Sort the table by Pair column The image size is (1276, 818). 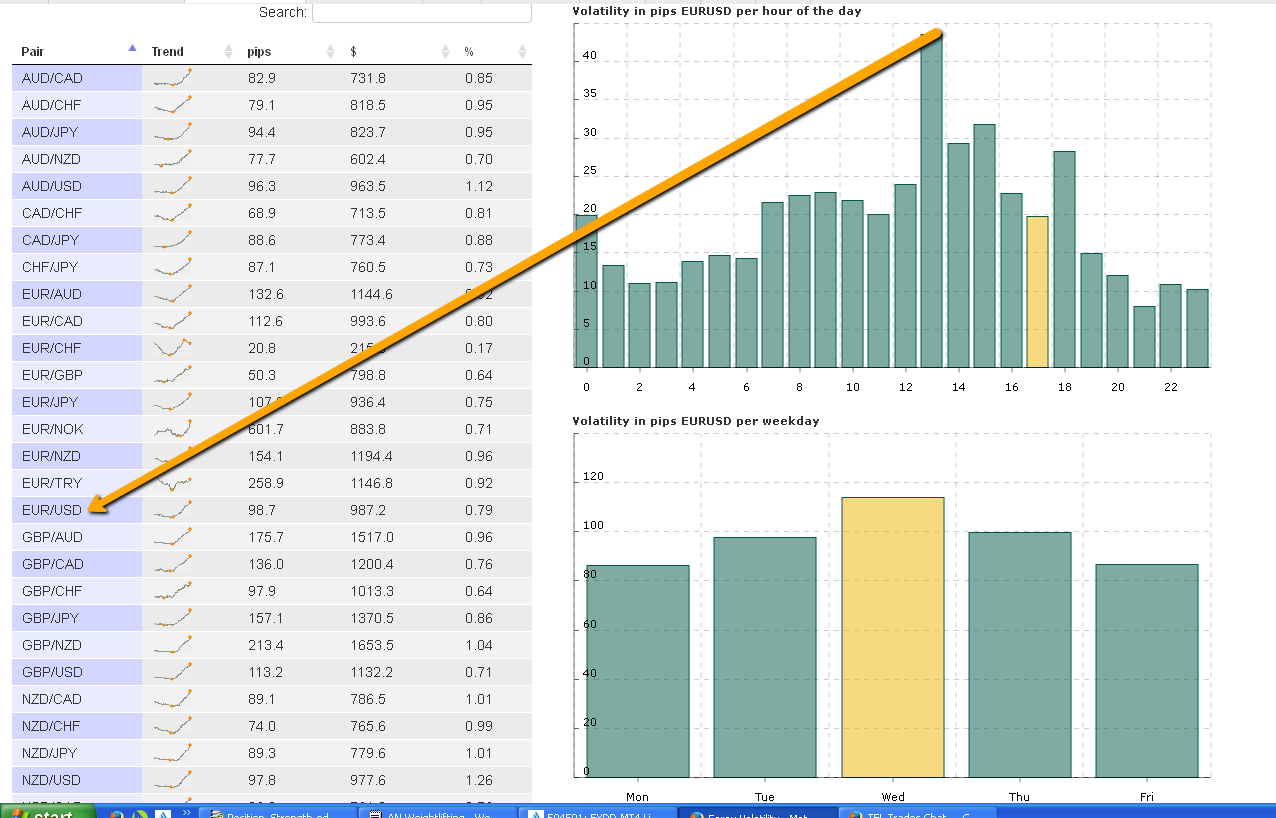[77, 51]
